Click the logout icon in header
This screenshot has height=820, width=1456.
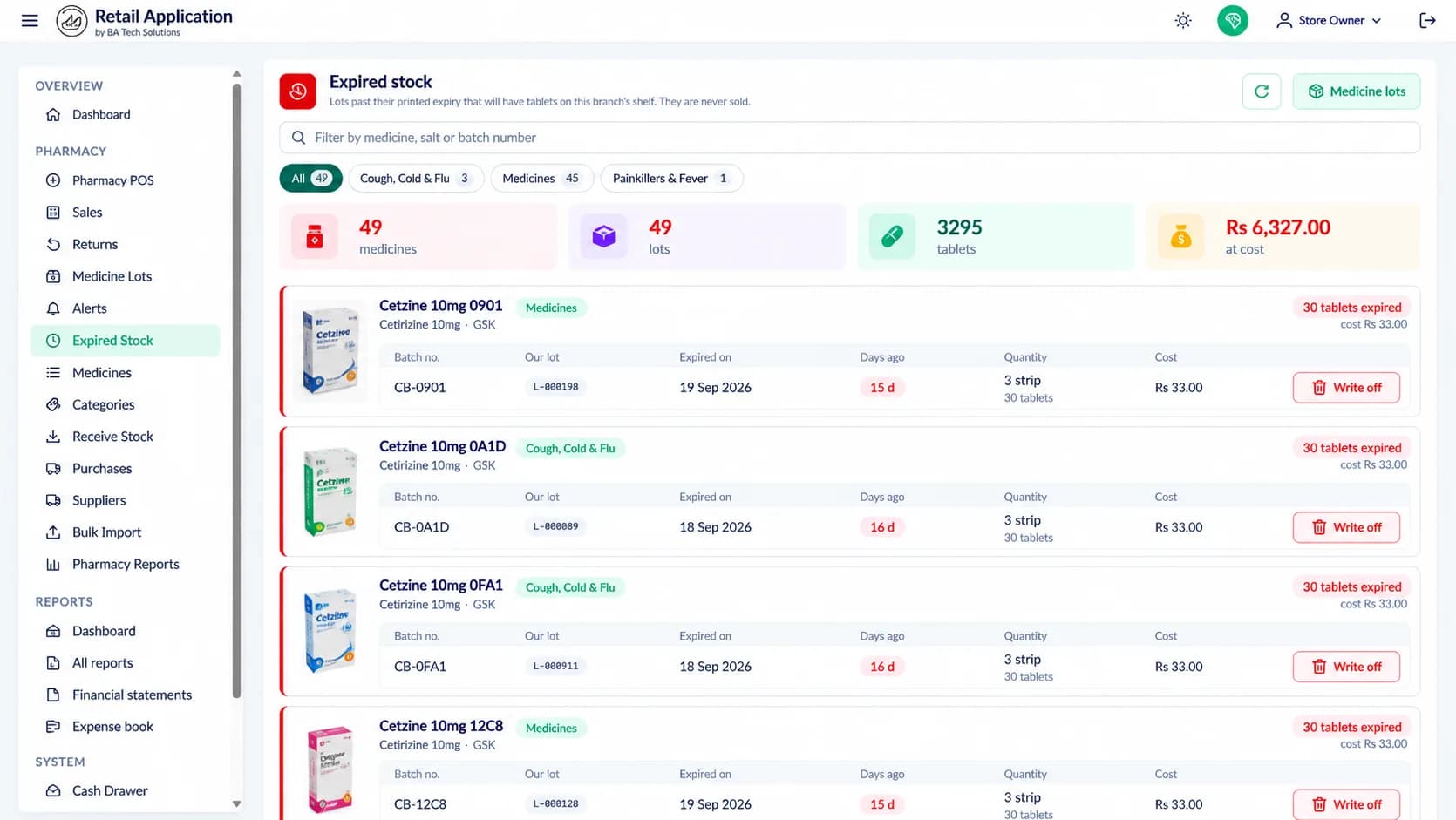[1427, 20]
